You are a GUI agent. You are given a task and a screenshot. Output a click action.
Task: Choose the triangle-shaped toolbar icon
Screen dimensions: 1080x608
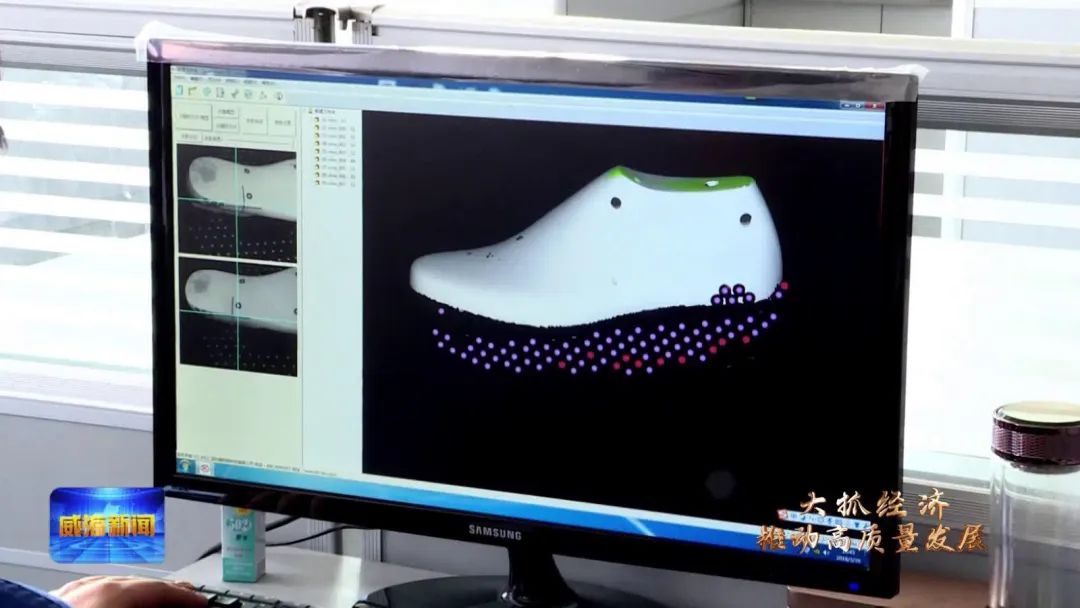coord(263,95)
